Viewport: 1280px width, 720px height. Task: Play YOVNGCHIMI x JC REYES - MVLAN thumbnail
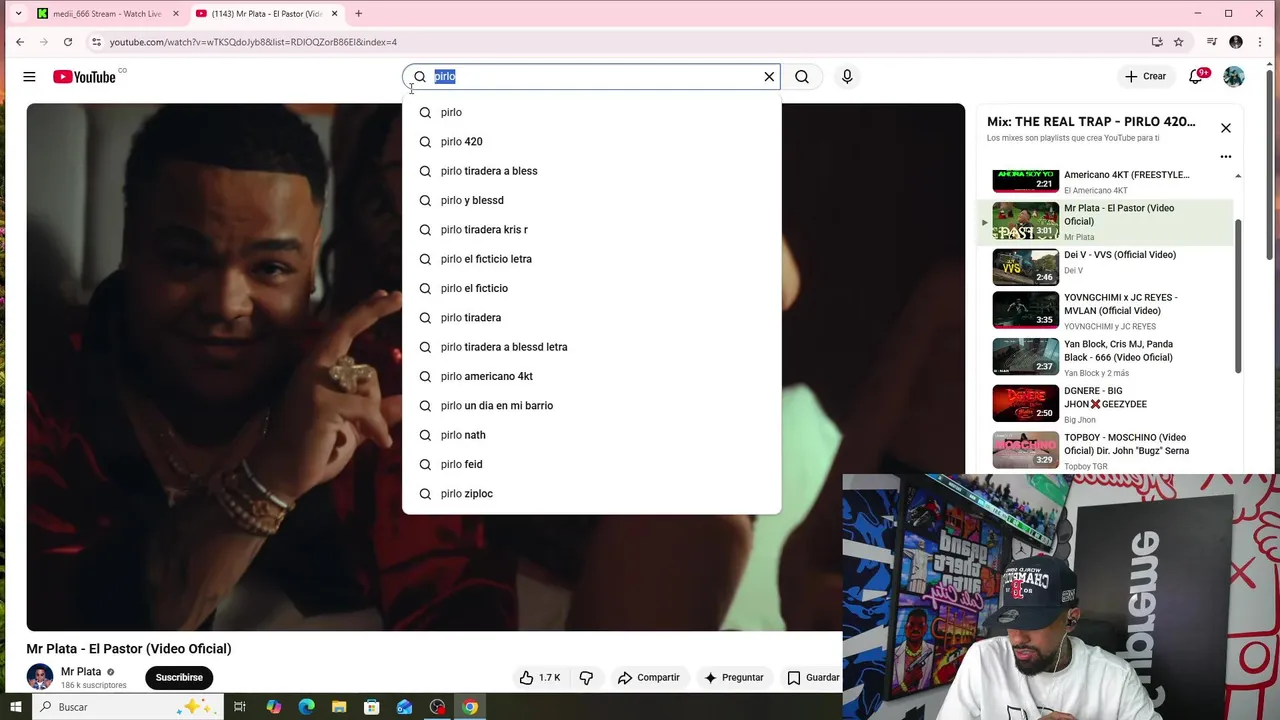(x=1025, y=310)
